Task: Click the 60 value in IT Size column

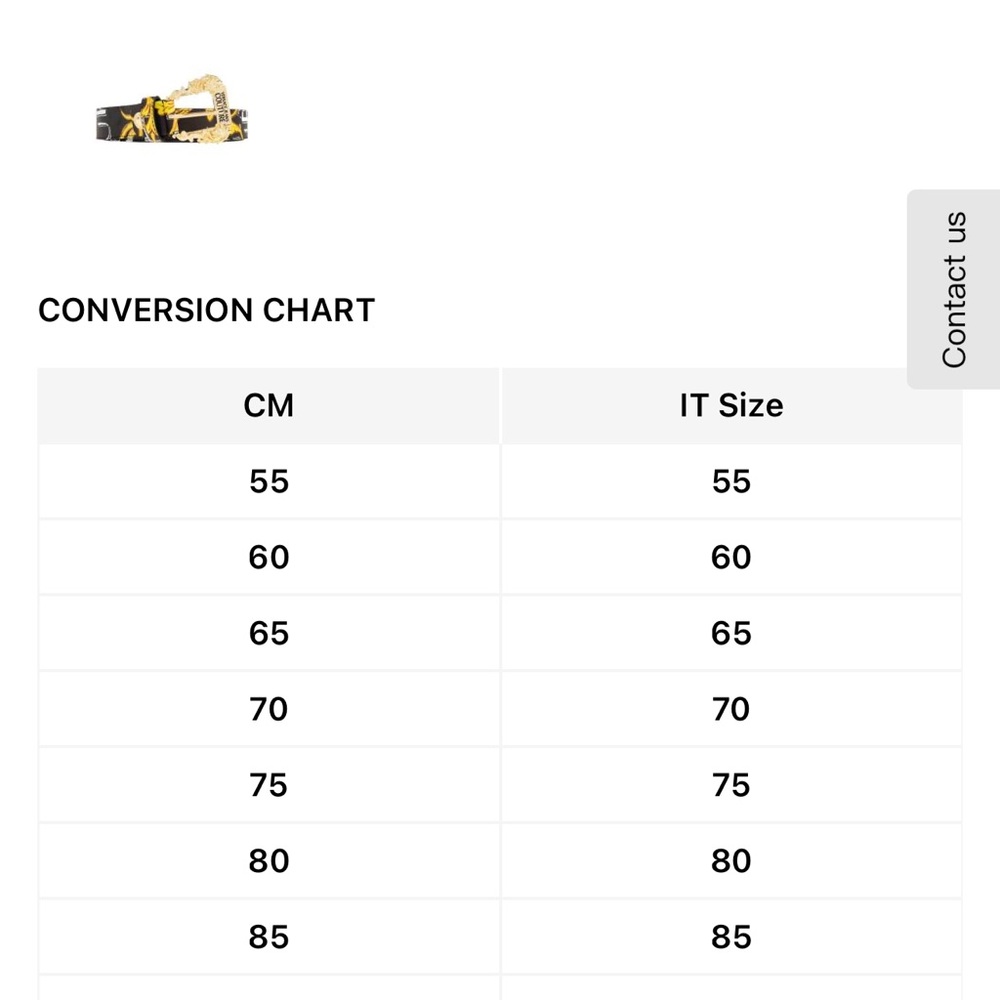Action: 732,557
